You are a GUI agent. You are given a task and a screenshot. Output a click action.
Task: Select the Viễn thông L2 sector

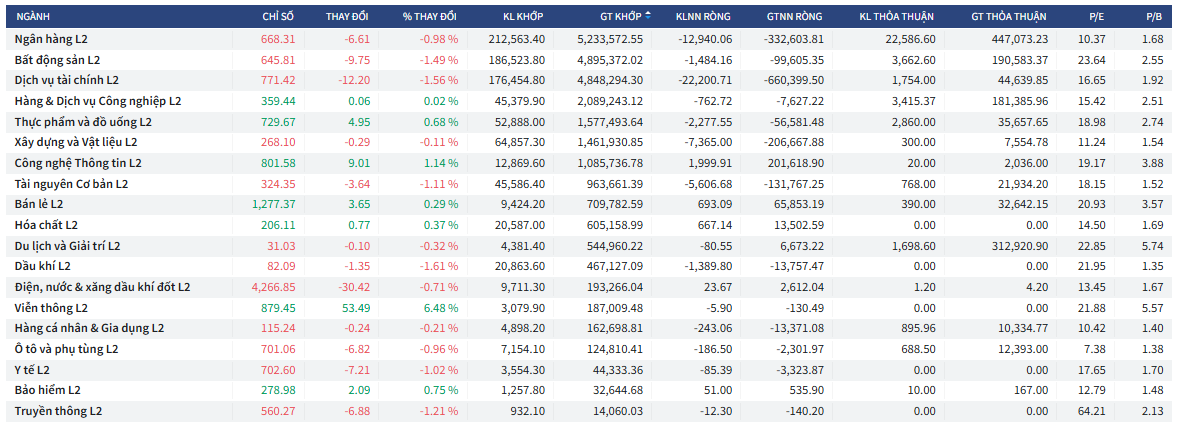[x=52, y=308]
